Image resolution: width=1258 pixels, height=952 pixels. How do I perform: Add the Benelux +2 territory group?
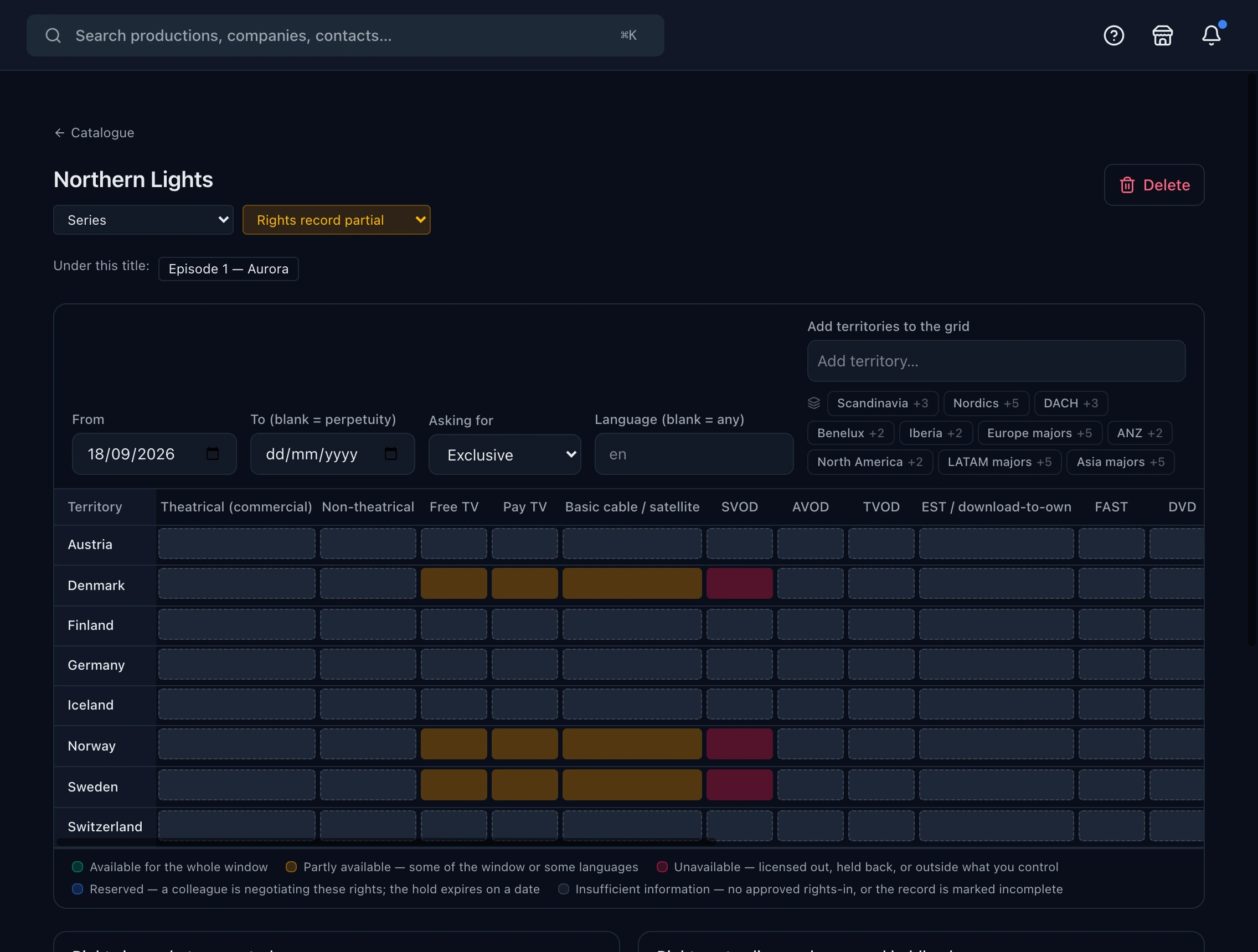pos(851,433)
